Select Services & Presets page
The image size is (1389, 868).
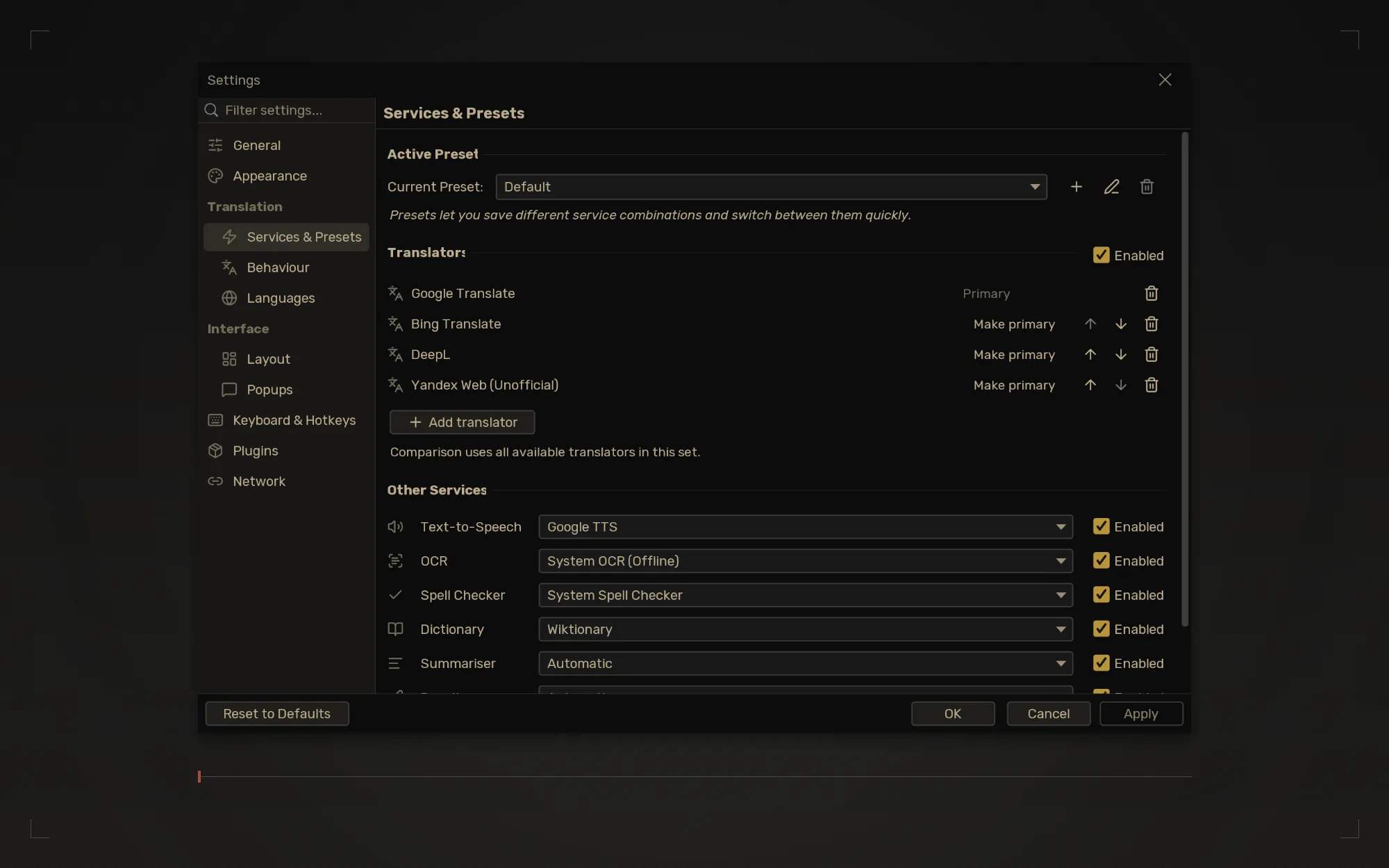click(x=286, y=237)
